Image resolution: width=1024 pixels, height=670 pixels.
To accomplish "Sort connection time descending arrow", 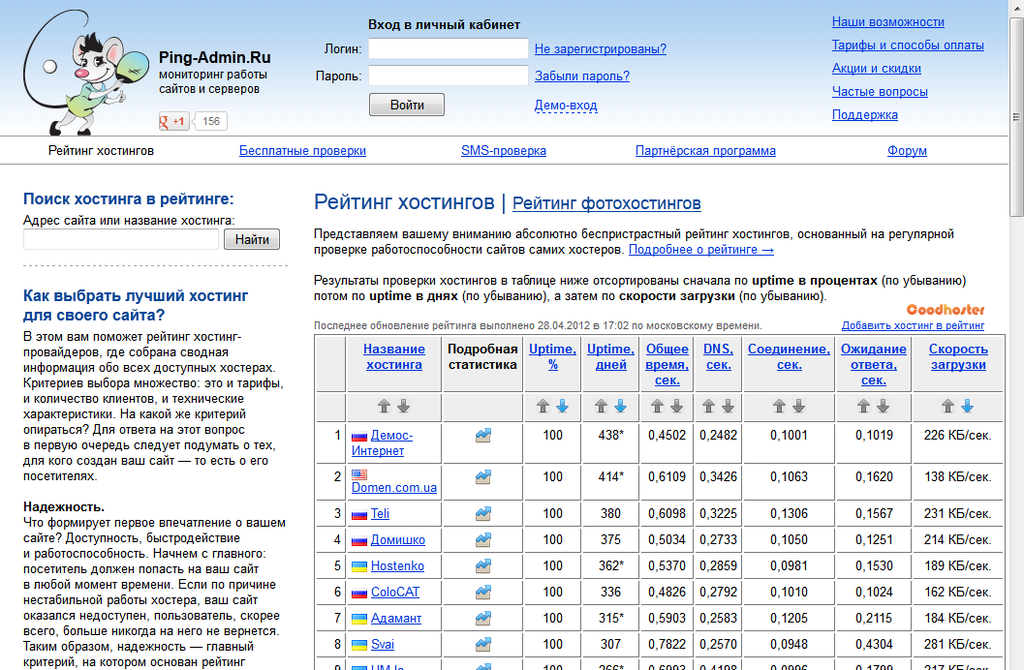I will click(799, 406).
